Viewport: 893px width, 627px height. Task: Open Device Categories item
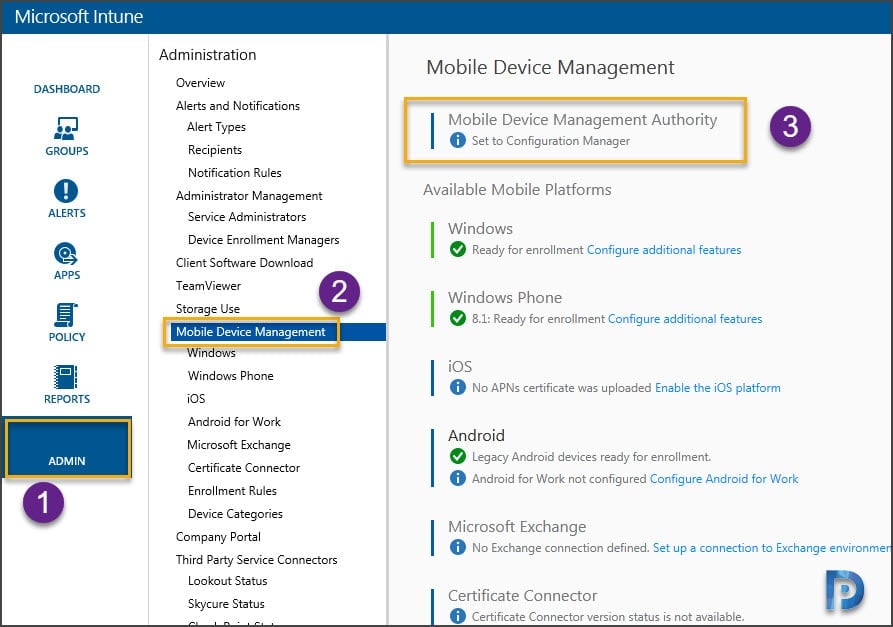pyautogui.click(x=235, y=514)
